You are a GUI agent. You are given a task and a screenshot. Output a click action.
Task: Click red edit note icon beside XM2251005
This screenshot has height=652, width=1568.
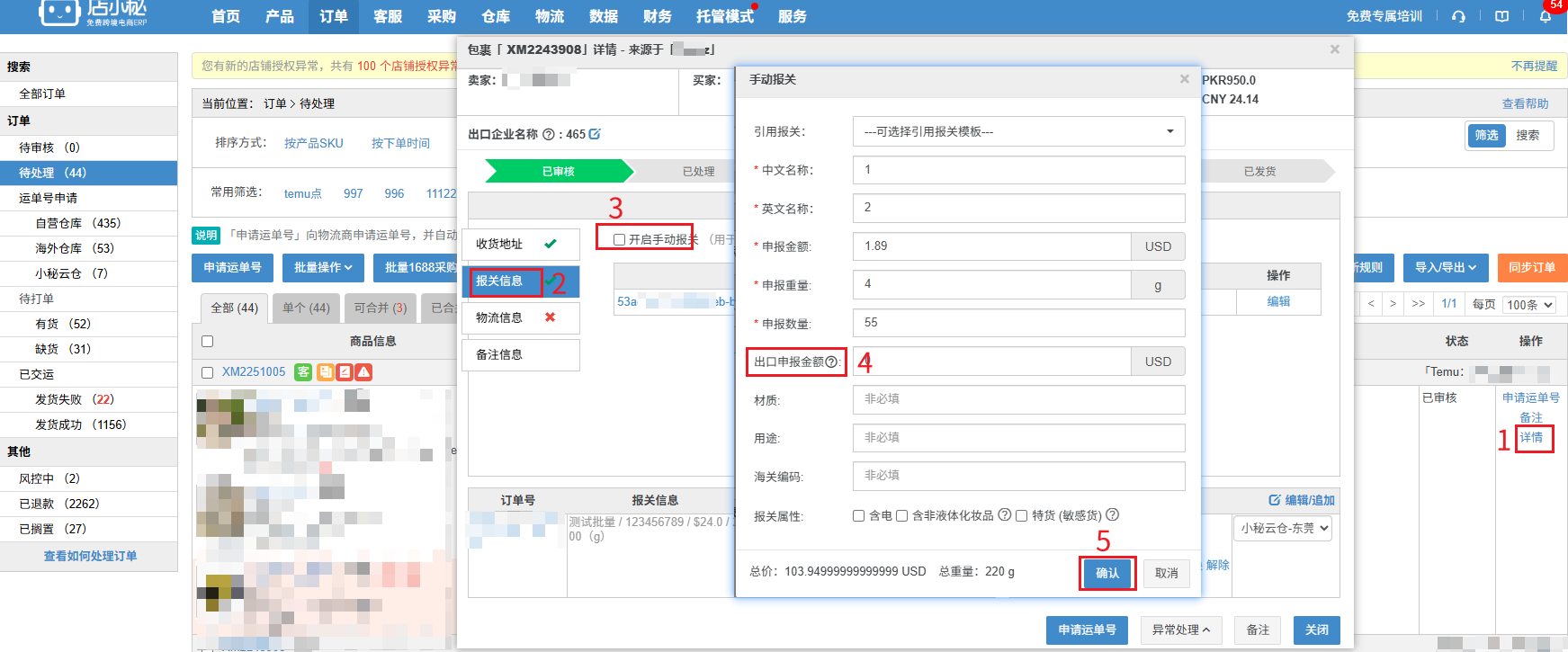344,371
